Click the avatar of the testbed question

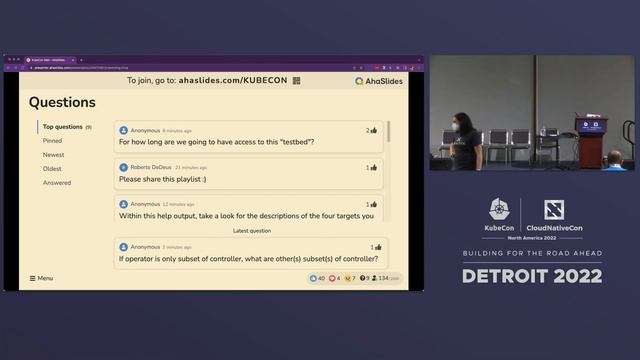click(123, 131)
